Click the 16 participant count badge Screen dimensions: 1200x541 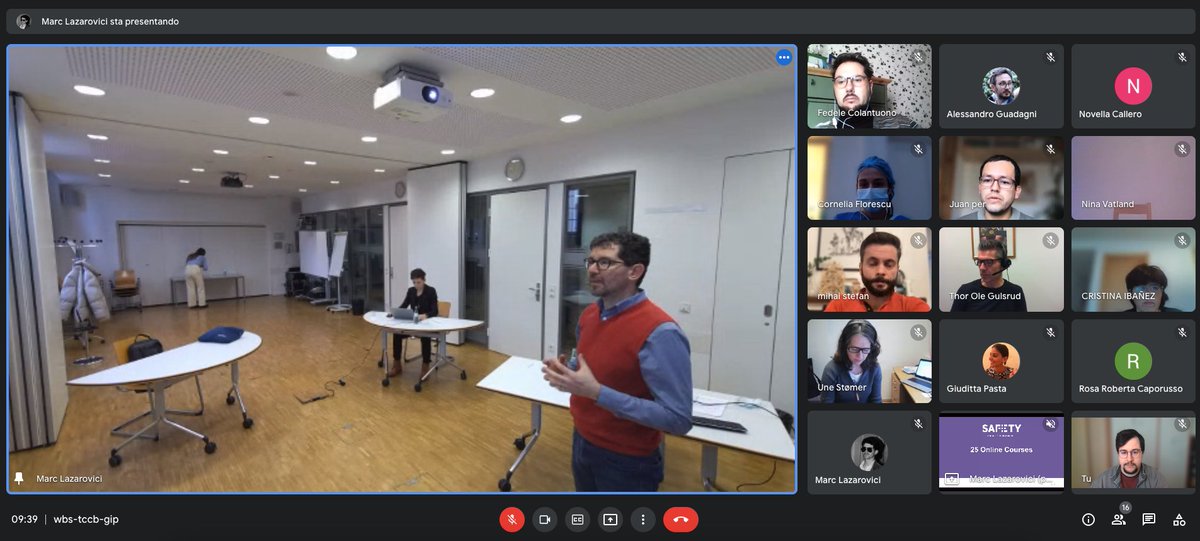pos(1125,507)
